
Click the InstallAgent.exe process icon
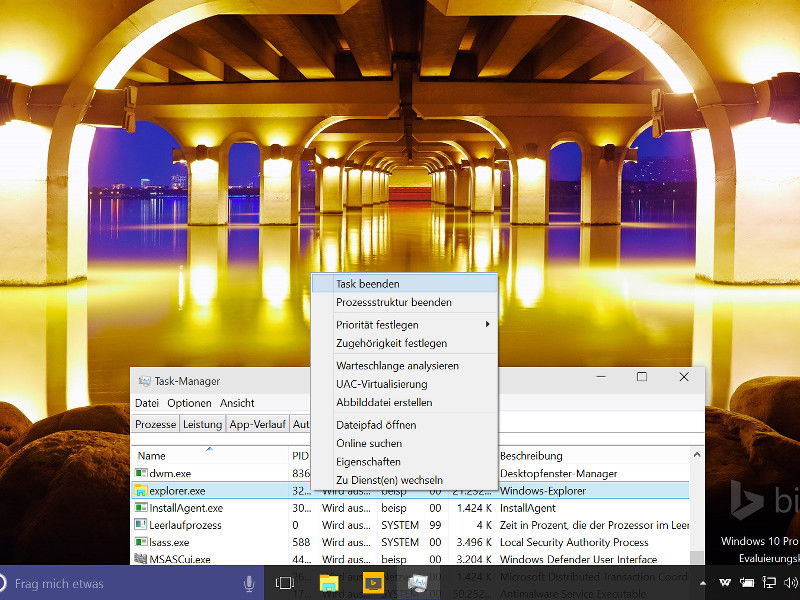(x=141, y=508)
